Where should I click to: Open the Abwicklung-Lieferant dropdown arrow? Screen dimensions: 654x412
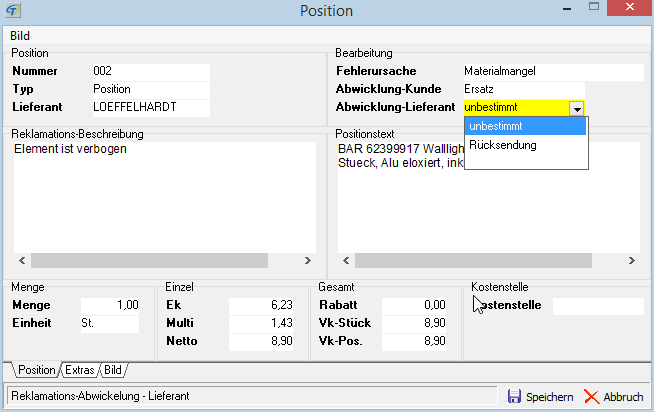(x=576, y=108)
